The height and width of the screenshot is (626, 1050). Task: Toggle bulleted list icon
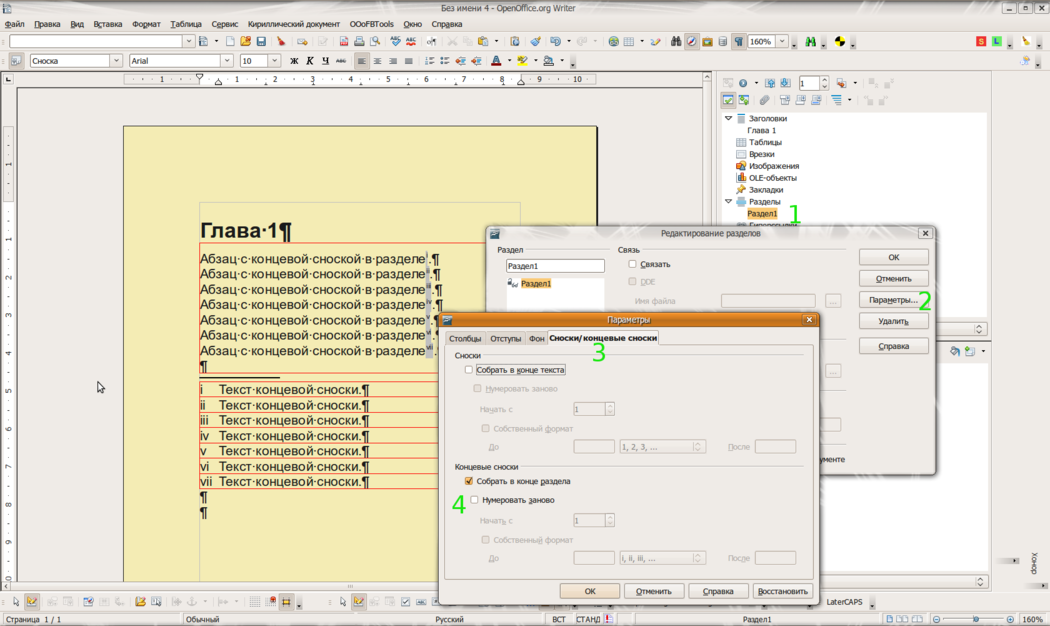[445, 61]
